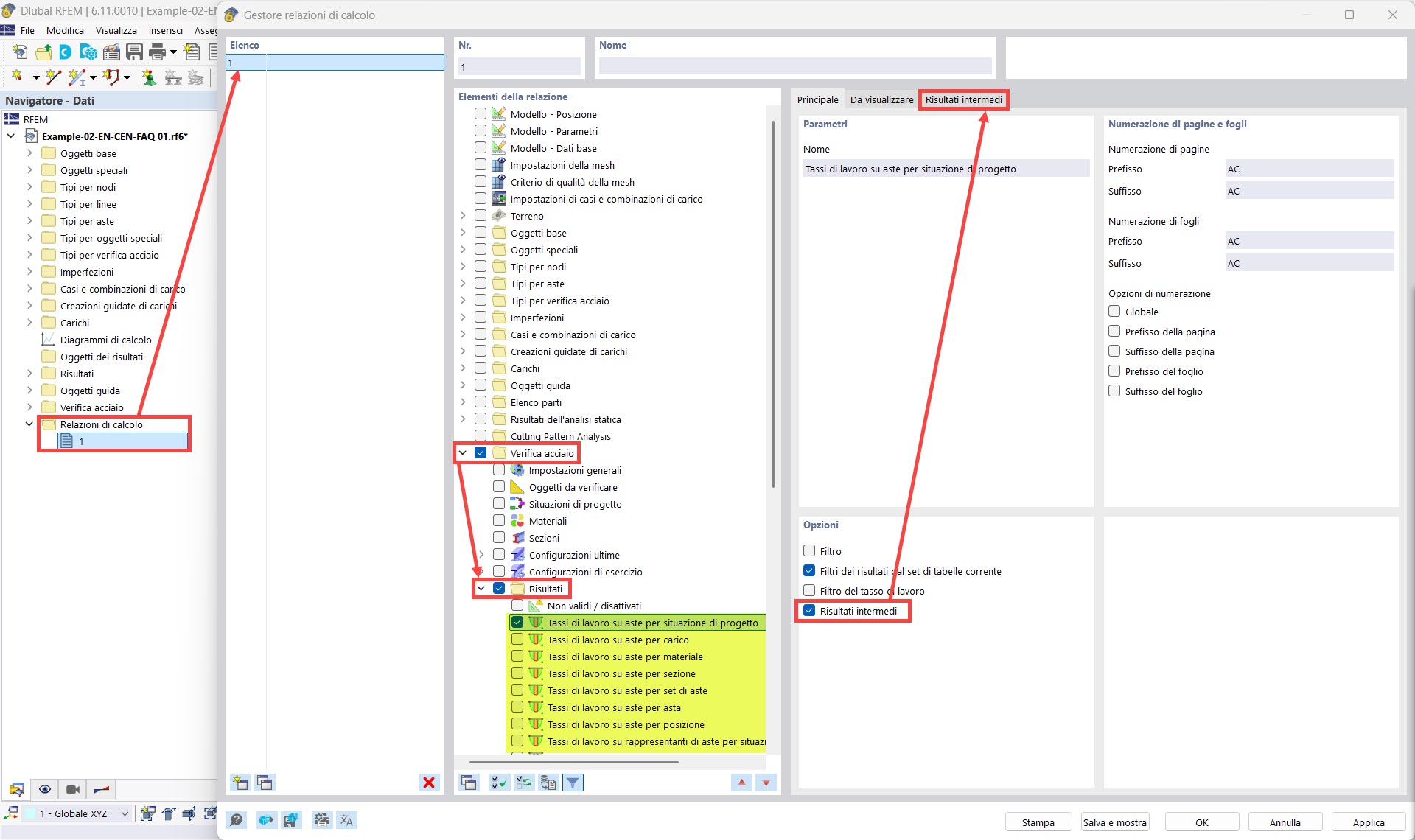Click the select-all-checkboxes icon under the elements tree
This screenshot has width=1415, height=840.
498,783
